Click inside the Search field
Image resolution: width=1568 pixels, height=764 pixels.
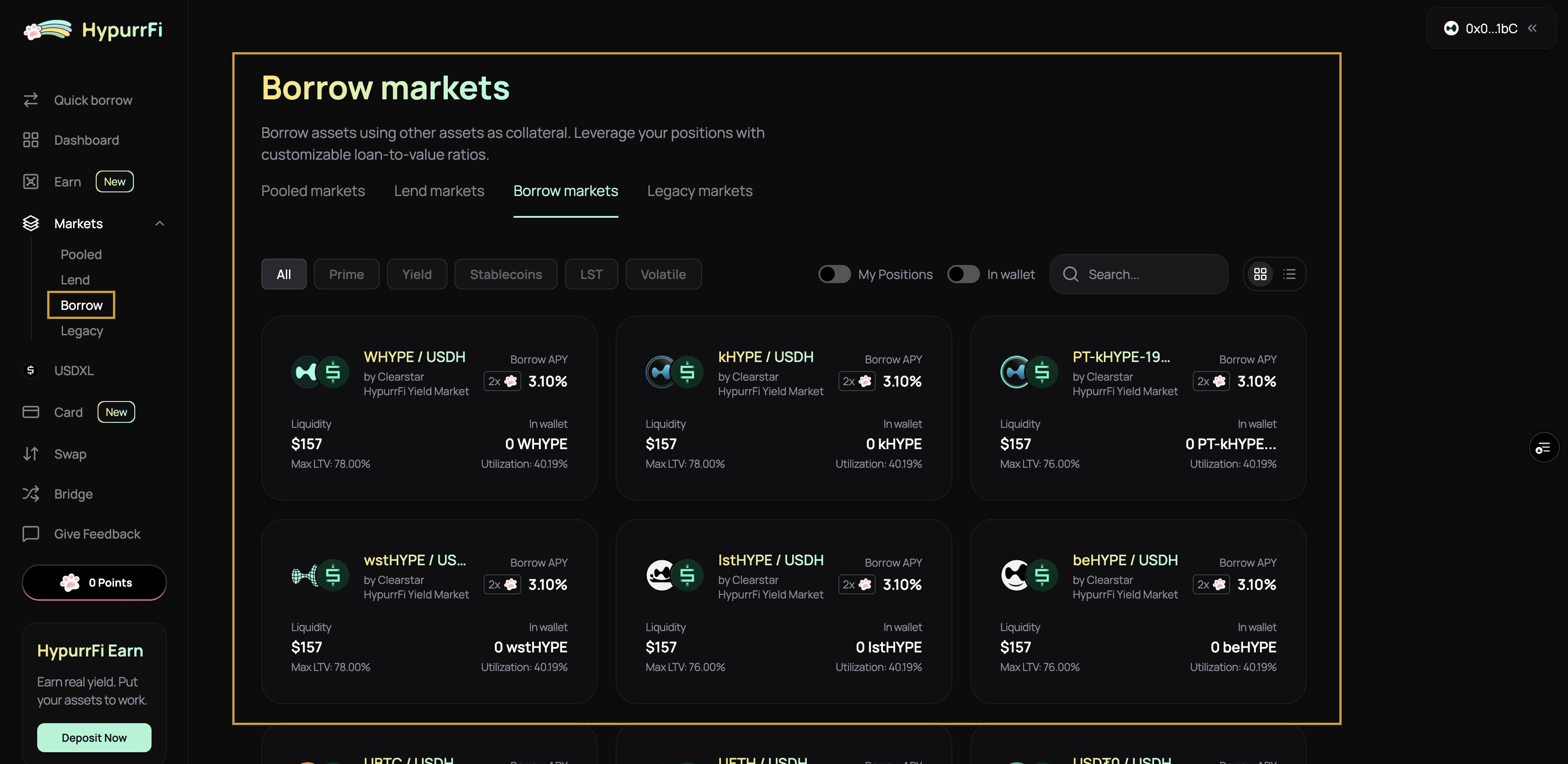(1144, 274)
